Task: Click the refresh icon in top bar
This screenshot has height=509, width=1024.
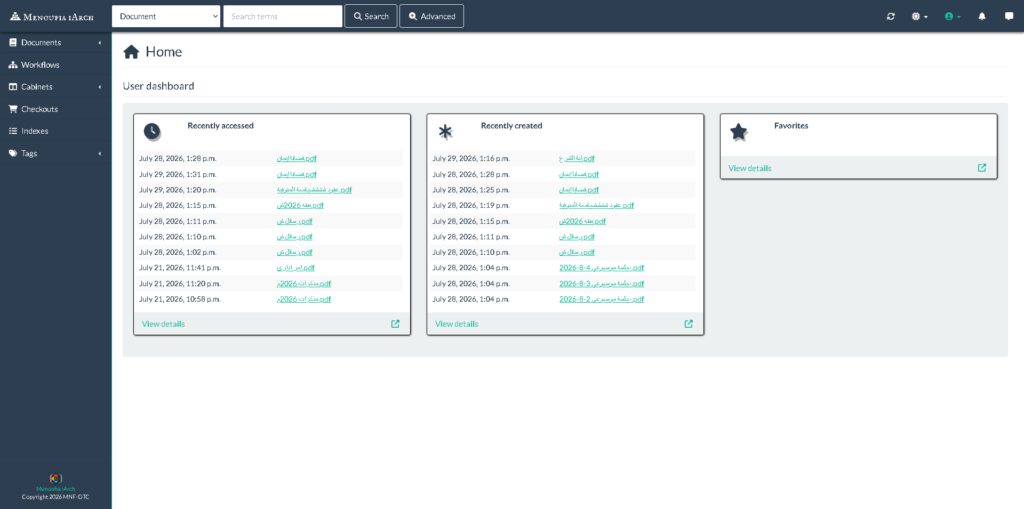Action: click(x=890, y=16)
